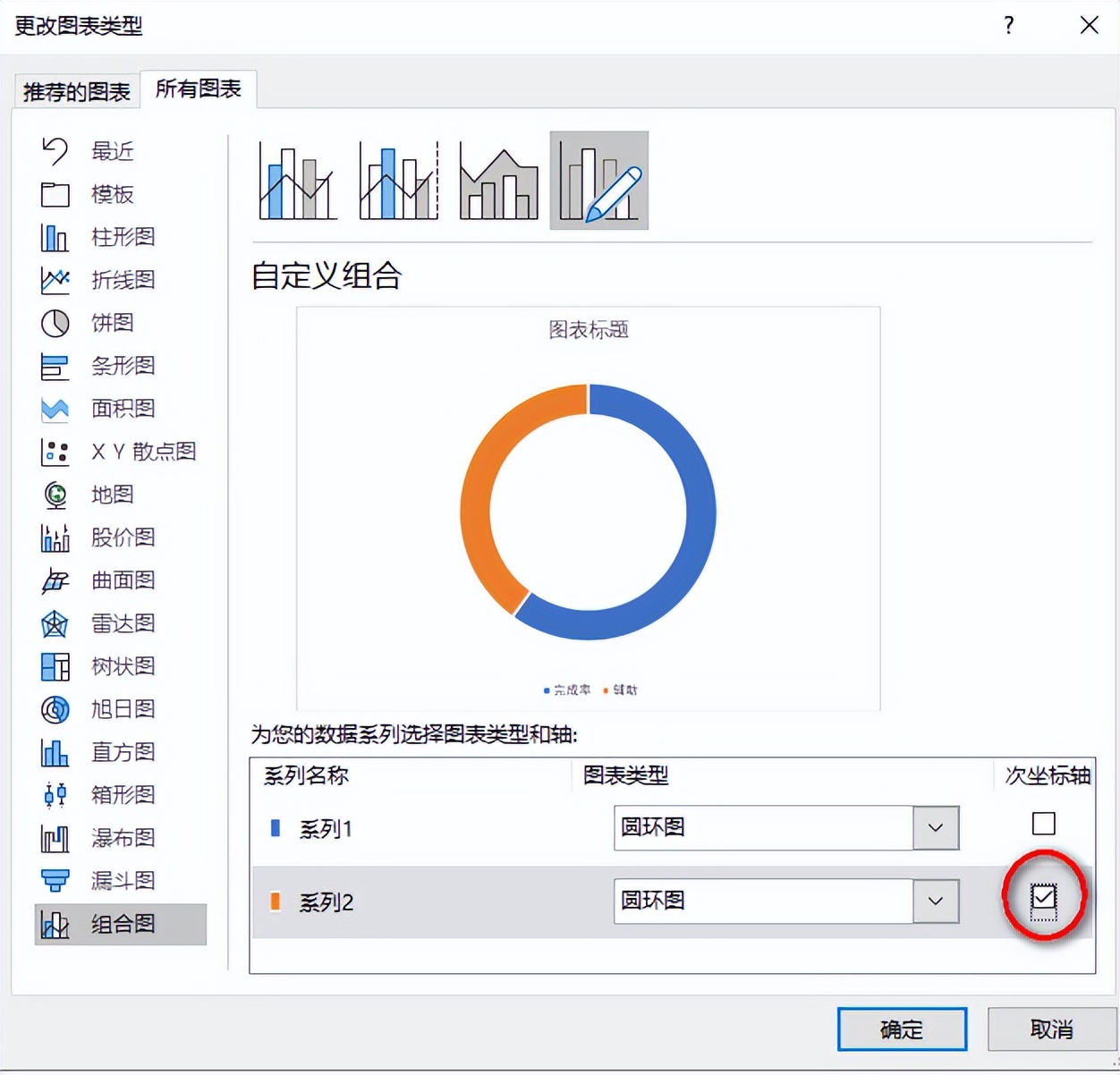Select the 饼图 (Pie chart) category icon
Viewport: 1120px width, 1075px height.
(54, 324)
